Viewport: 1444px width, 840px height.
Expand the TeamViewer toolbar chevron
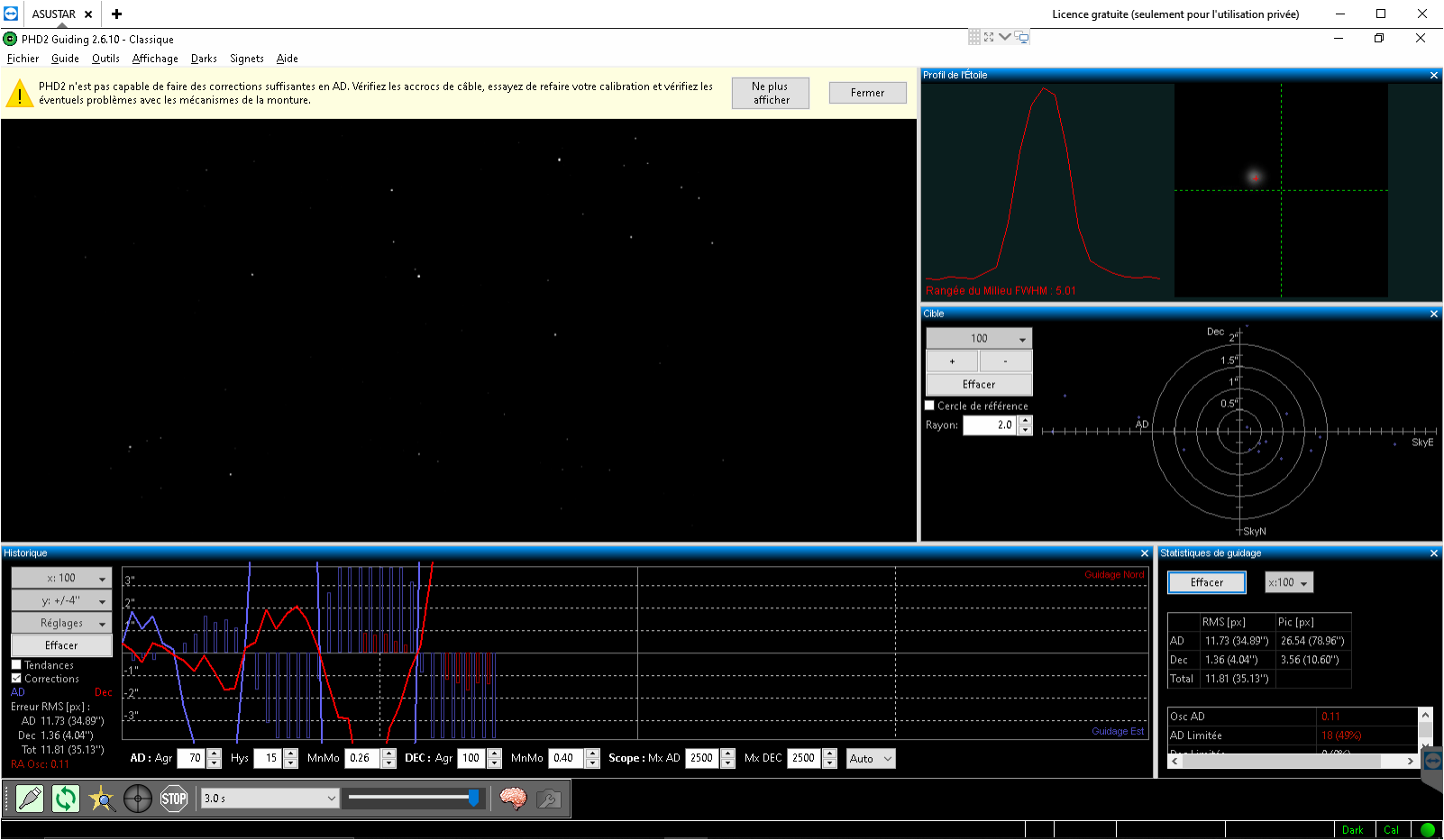click(x=1004, y=37)
